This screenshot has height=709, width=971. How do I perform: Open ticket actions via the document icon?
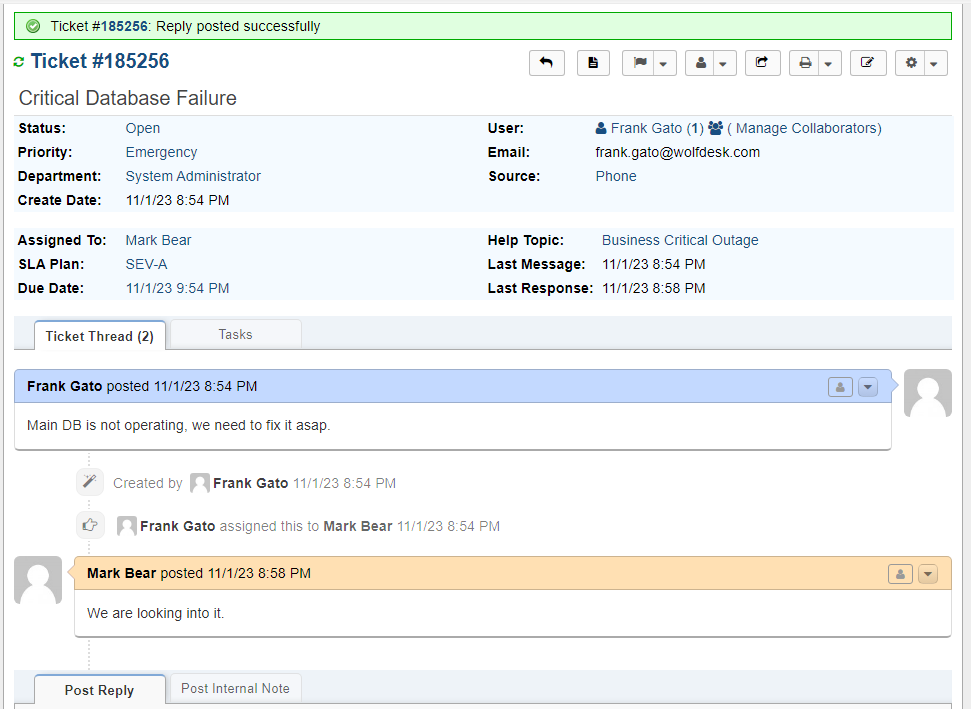593,62
